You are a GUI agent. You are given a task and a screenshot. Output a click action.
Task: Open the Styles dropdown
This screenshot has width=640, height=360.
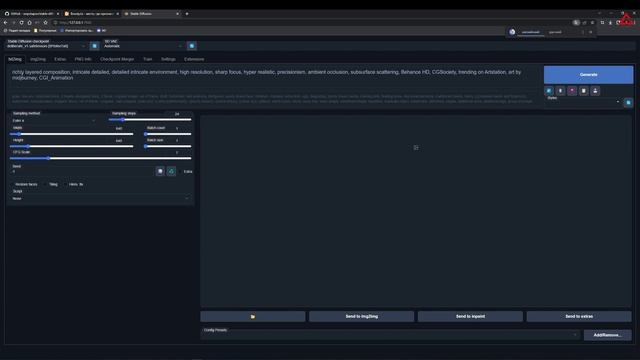coord(583,102)
